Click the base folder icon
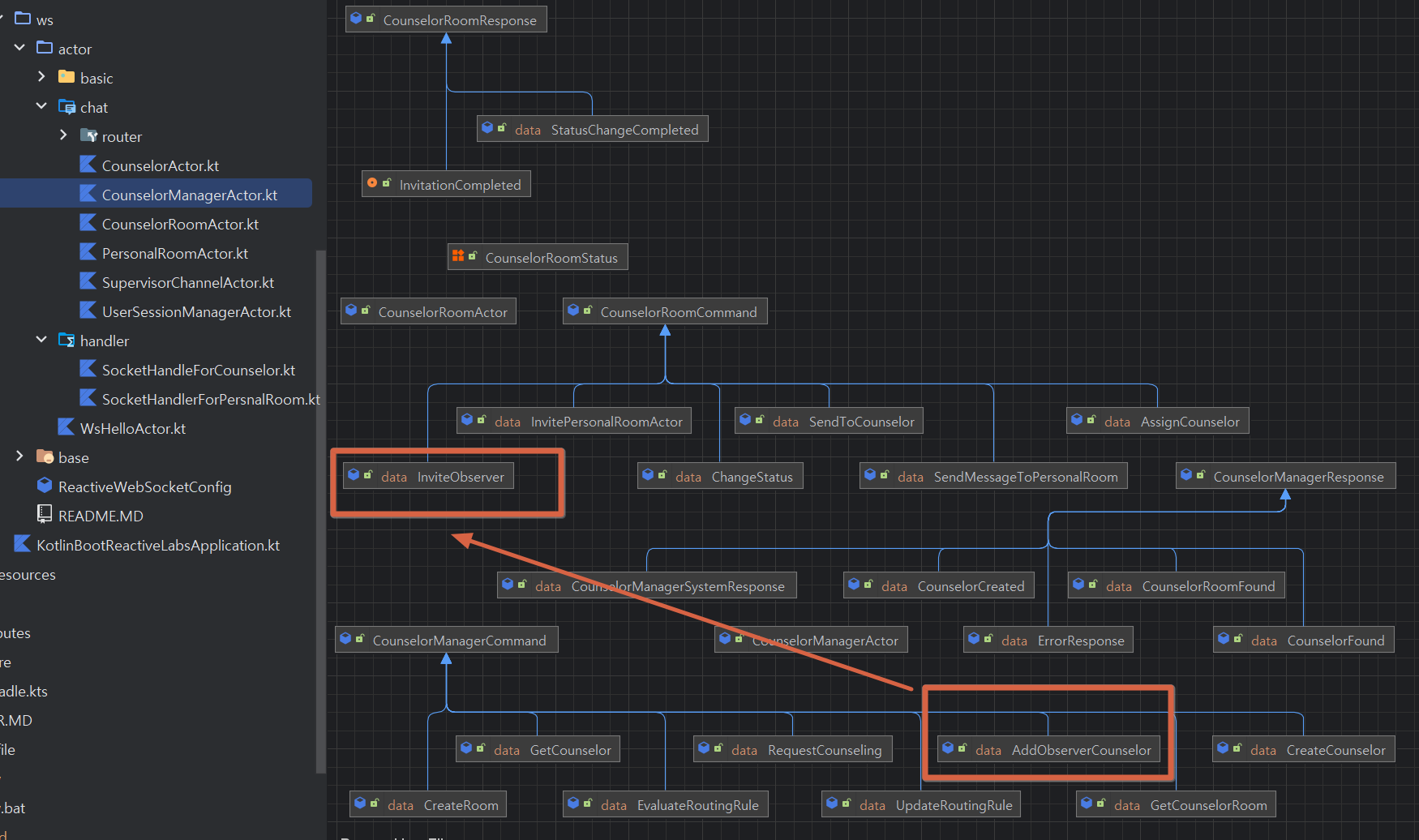The image size is (1419, 840). [x=45, y=457]
